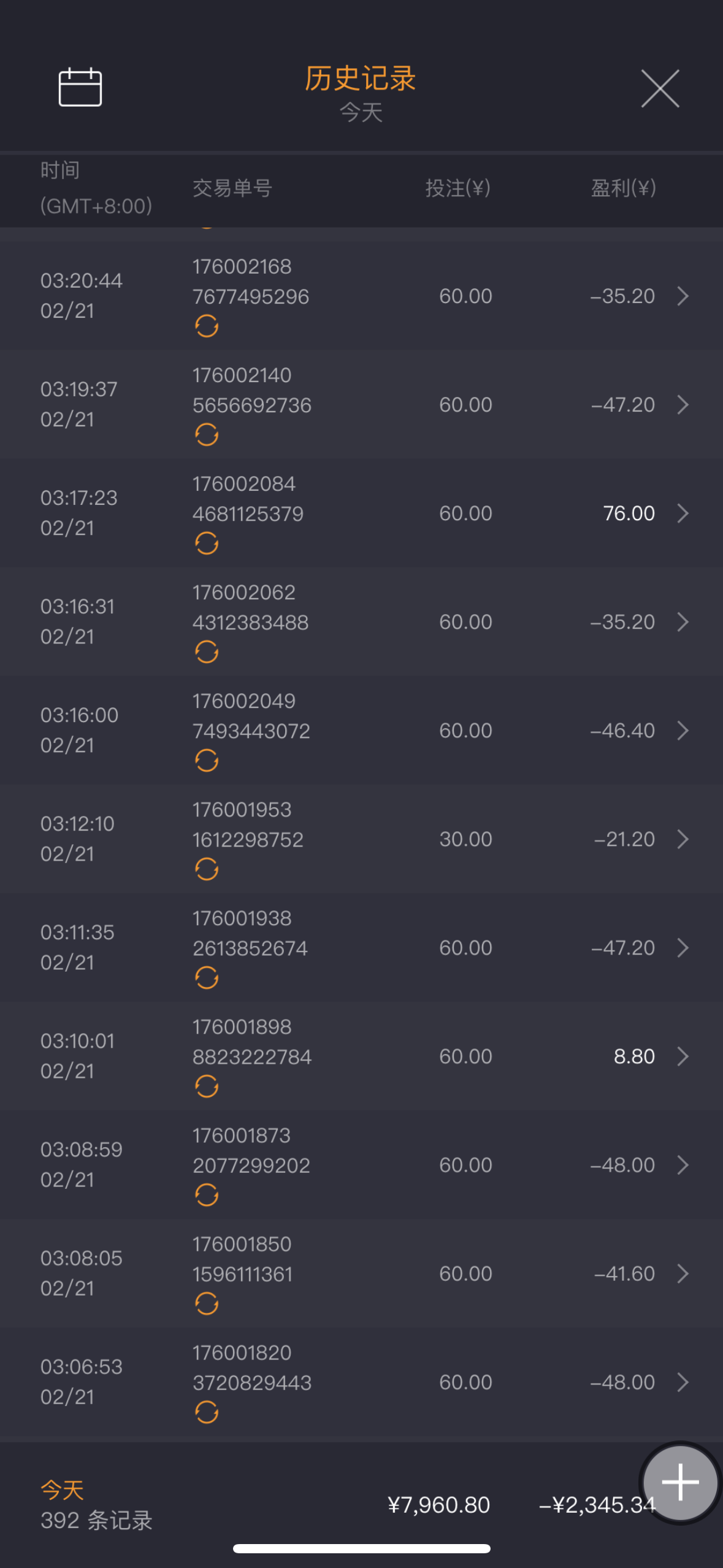This screenshot has height=1568, width=723.
Task: Expand details chevron for the 8.80 profit row
Action: (683, 1056)
